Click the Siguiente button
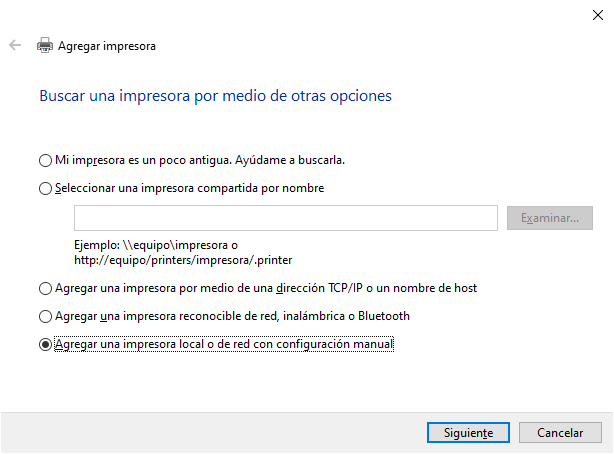 tap(461, 433)
